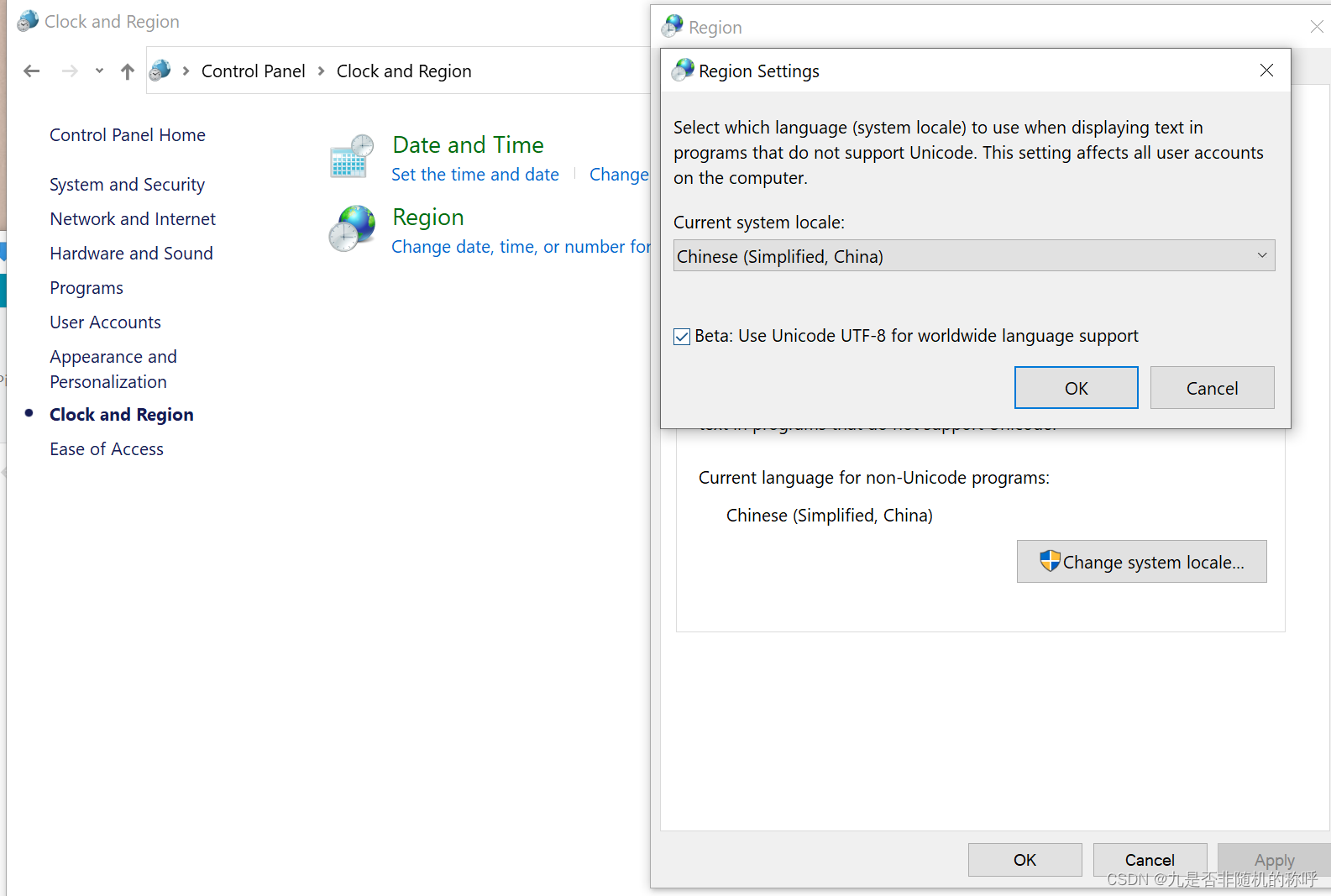Screen dimensions: 1331x896
Task: Open System and Security category
Action: point(127,185)
